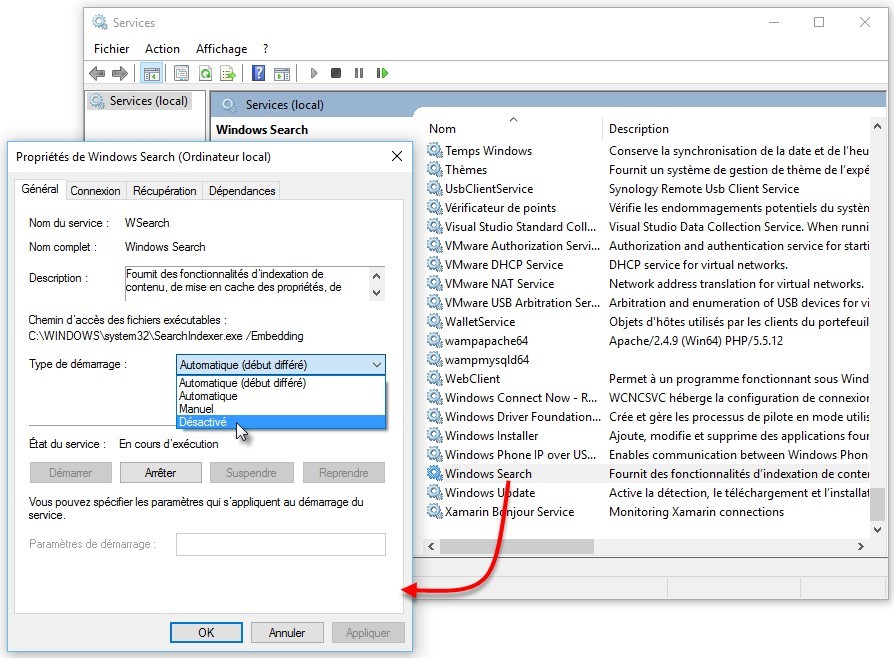Select Windows Update in the services list
The width and height of the screenshot is (894, 658).
[x=489, y=492]
